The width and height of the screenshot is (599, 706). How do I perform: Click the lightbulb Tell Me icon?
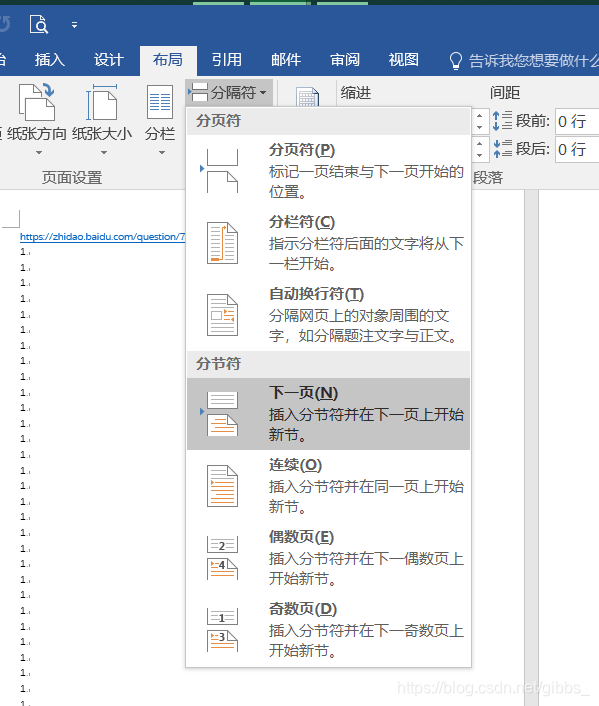[456, 60]
